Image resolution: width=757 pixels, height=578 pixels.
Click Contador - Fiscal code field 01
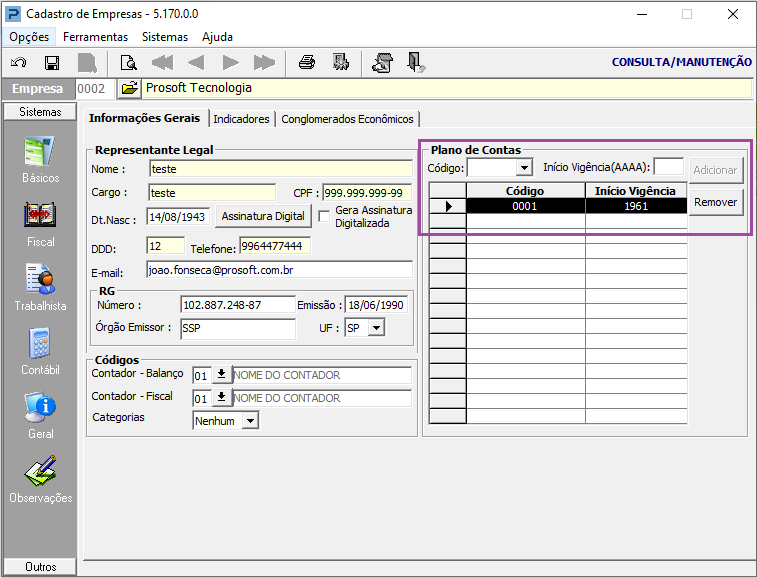pyautogui.click(x=202, y=398)
